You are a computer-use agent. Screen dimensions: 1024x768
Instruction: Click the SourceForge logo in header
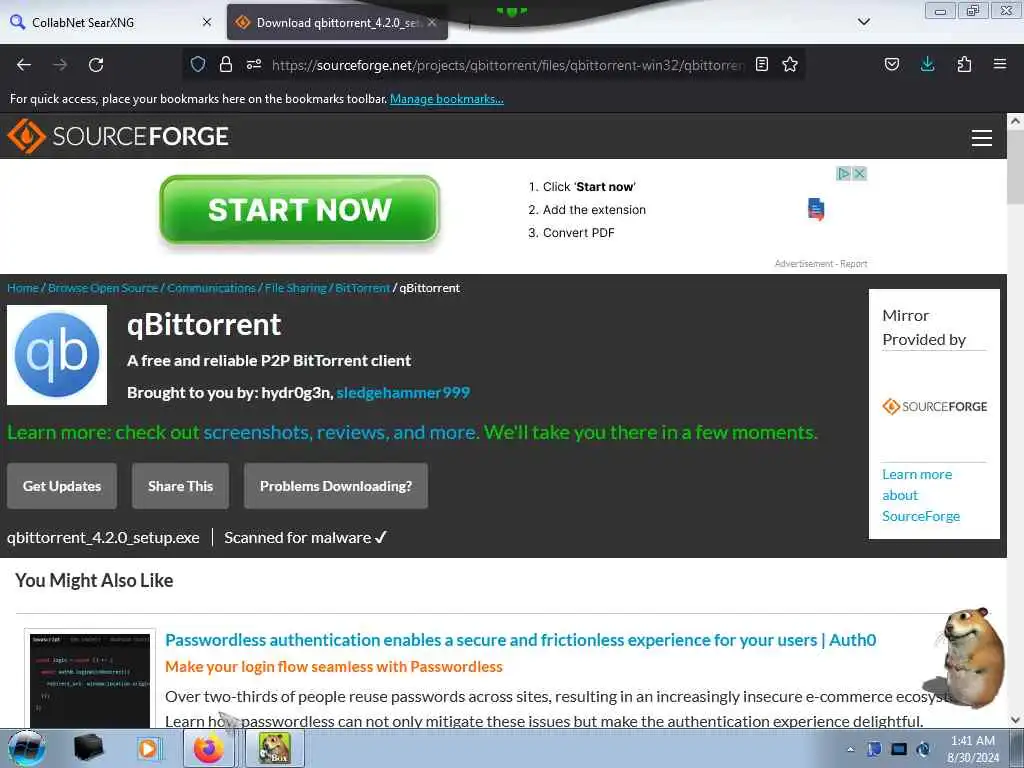point(118,136)
